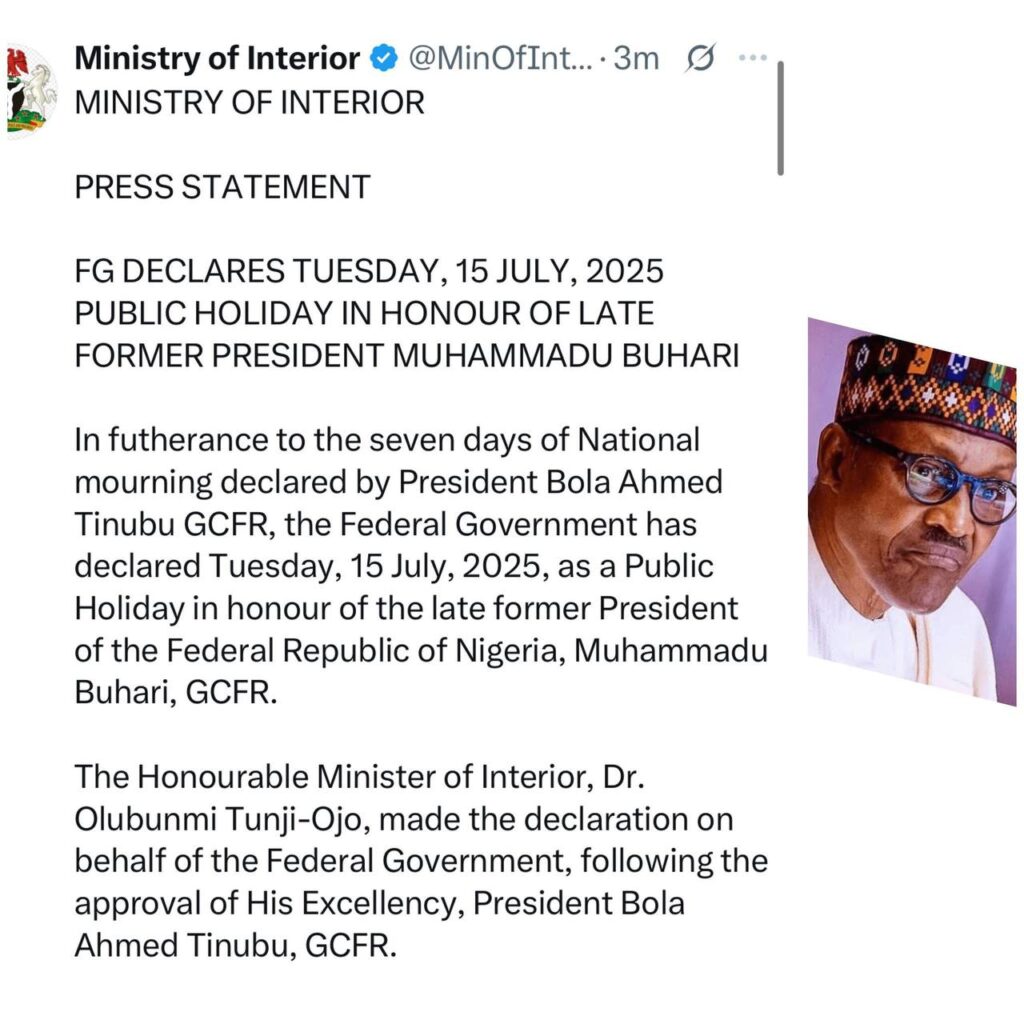This screenshot has height=1024, width=1024.
Task: Click the blue verified badge
Action: pos(384,59)
